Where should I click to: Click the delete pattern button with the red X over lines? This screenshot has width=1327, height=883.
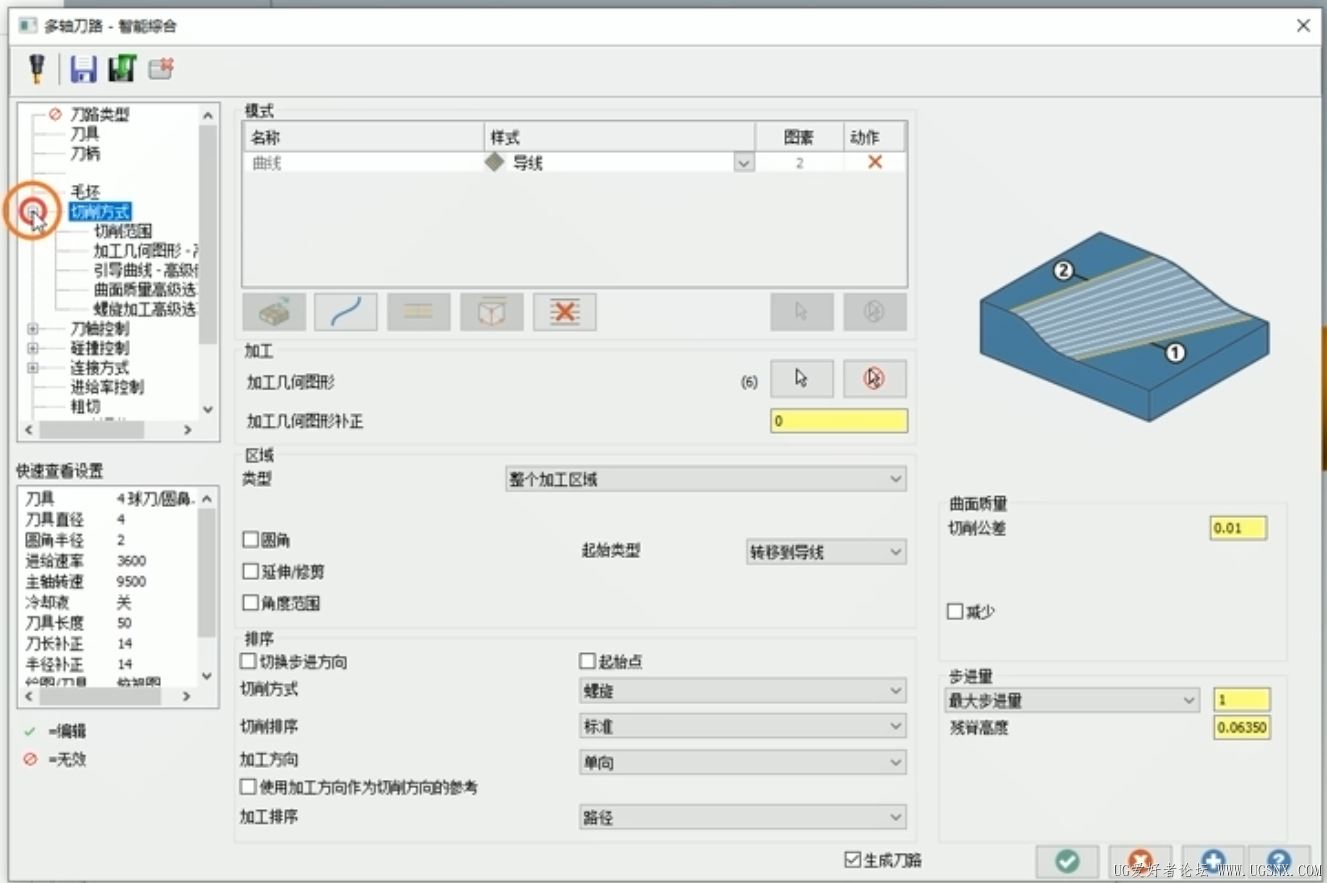[565, 312]
